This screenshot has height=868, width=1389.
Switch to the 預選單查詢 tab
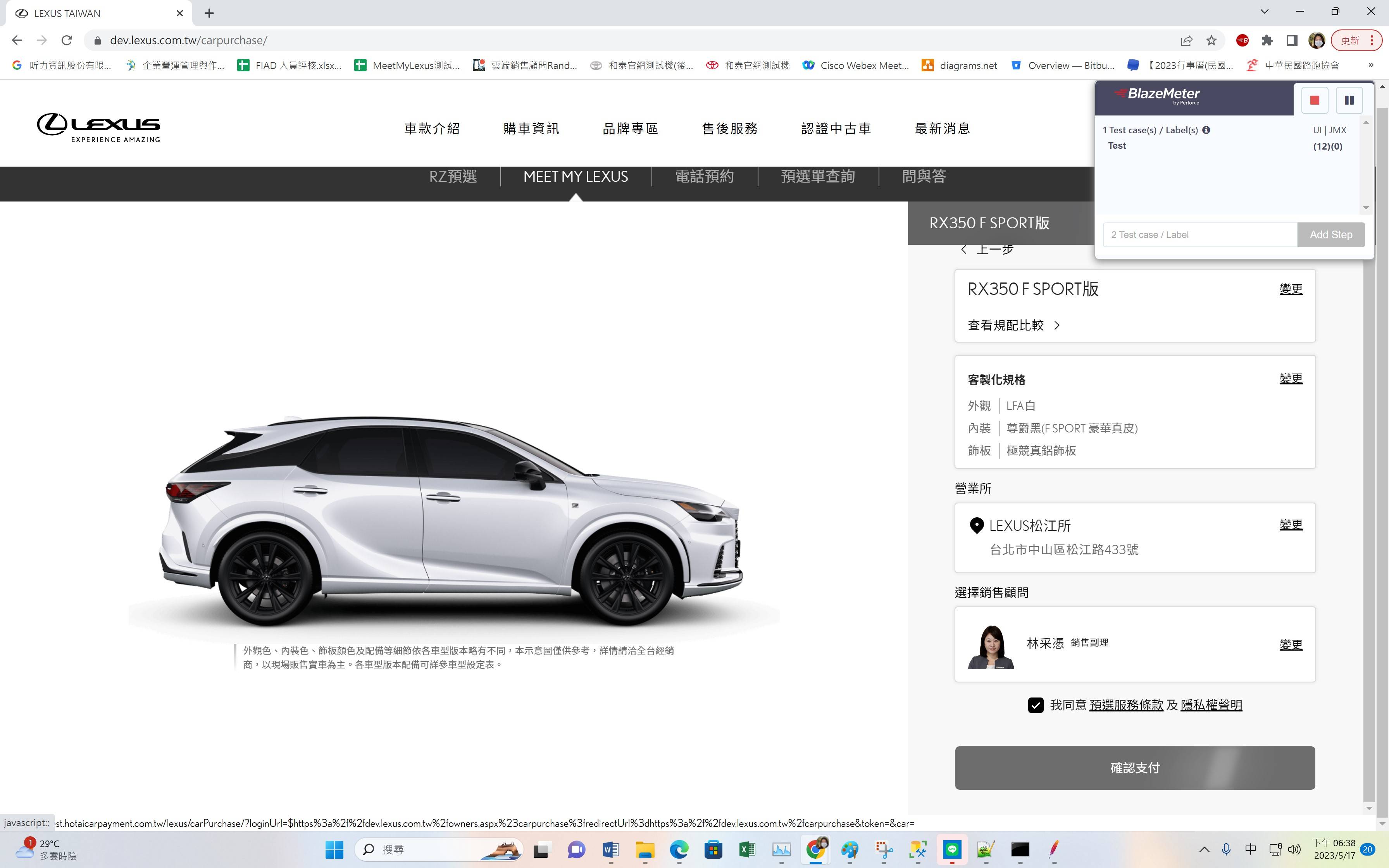point(818,176)
